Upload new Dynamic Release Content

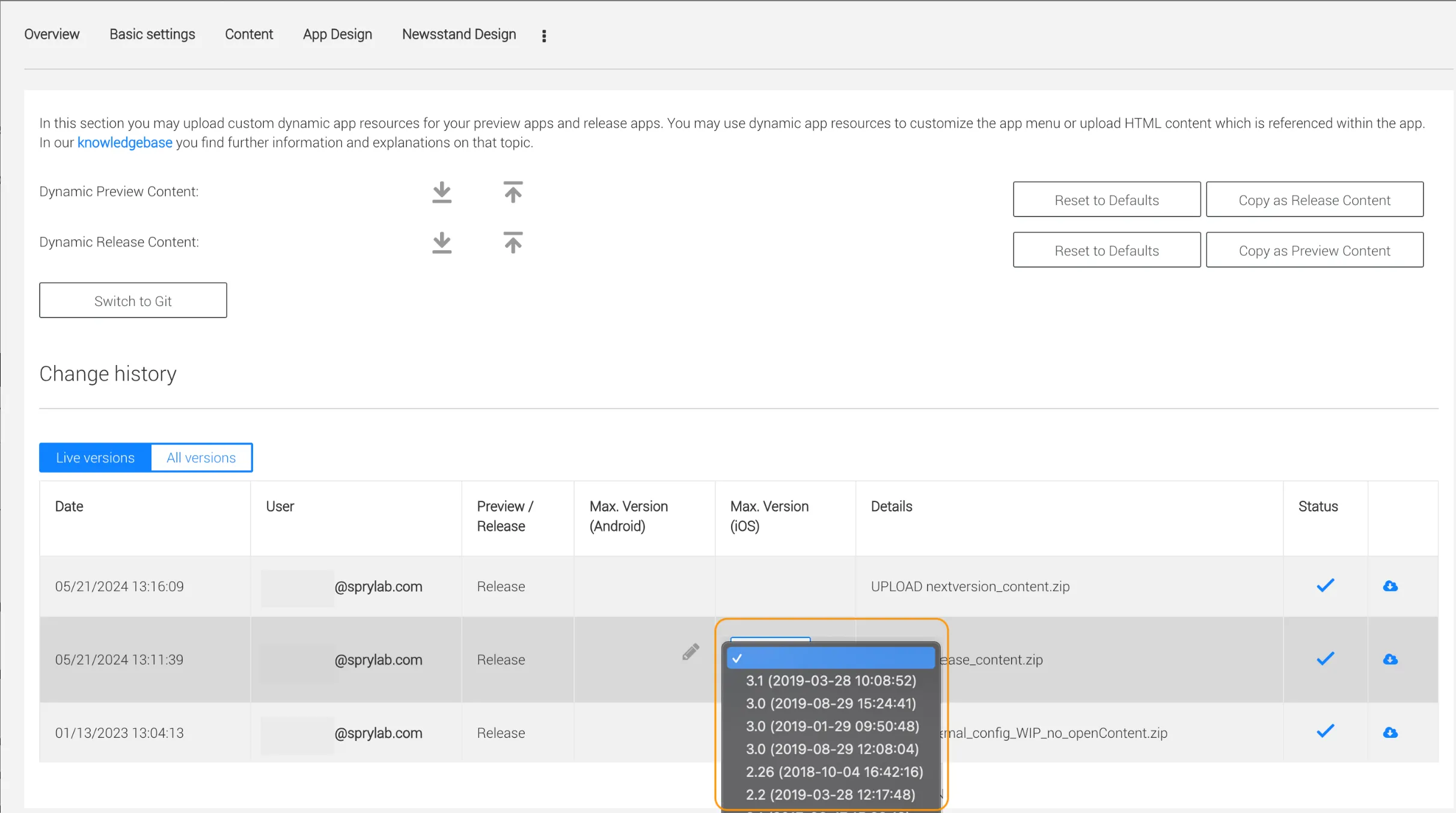point(513,243)
